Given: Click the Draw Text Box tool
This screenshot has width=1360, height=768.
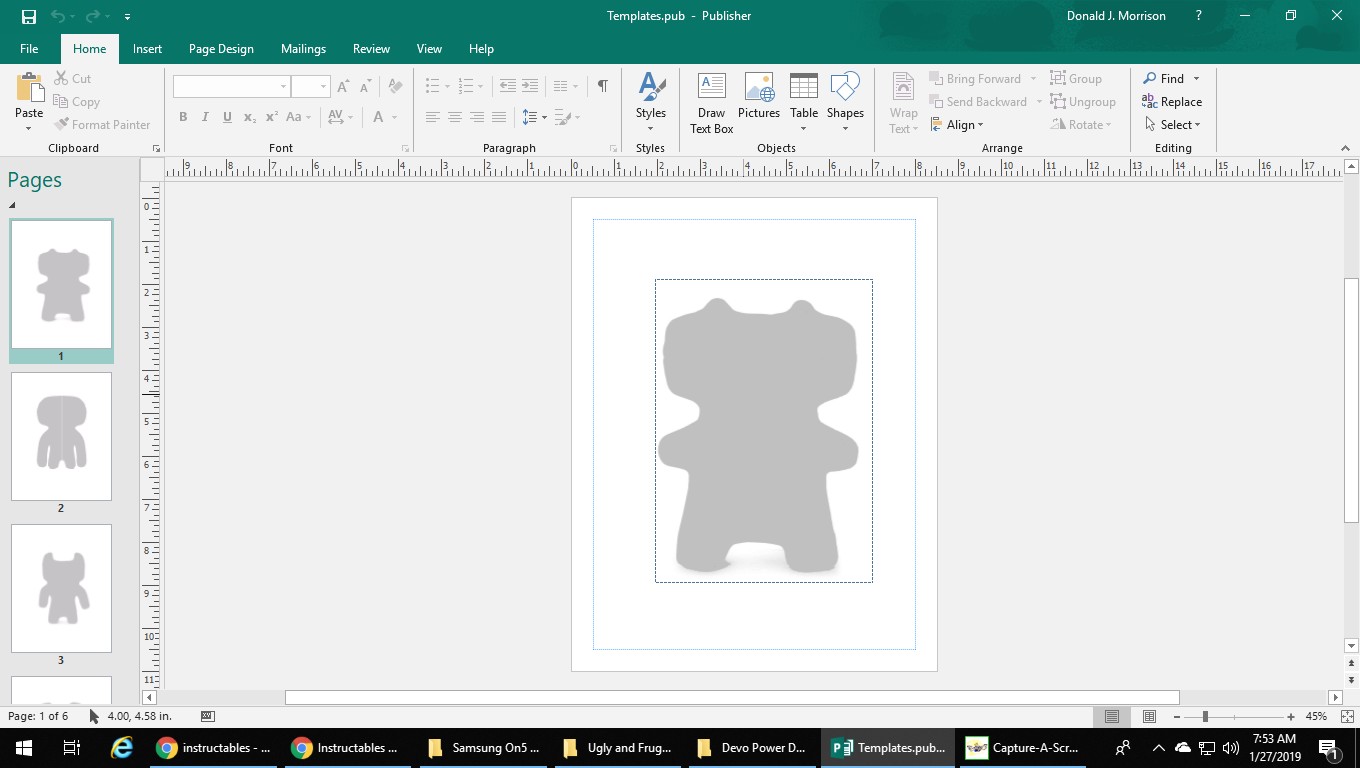Looking at the screenshot, I should pyautogui.click(x=711, y=103).
